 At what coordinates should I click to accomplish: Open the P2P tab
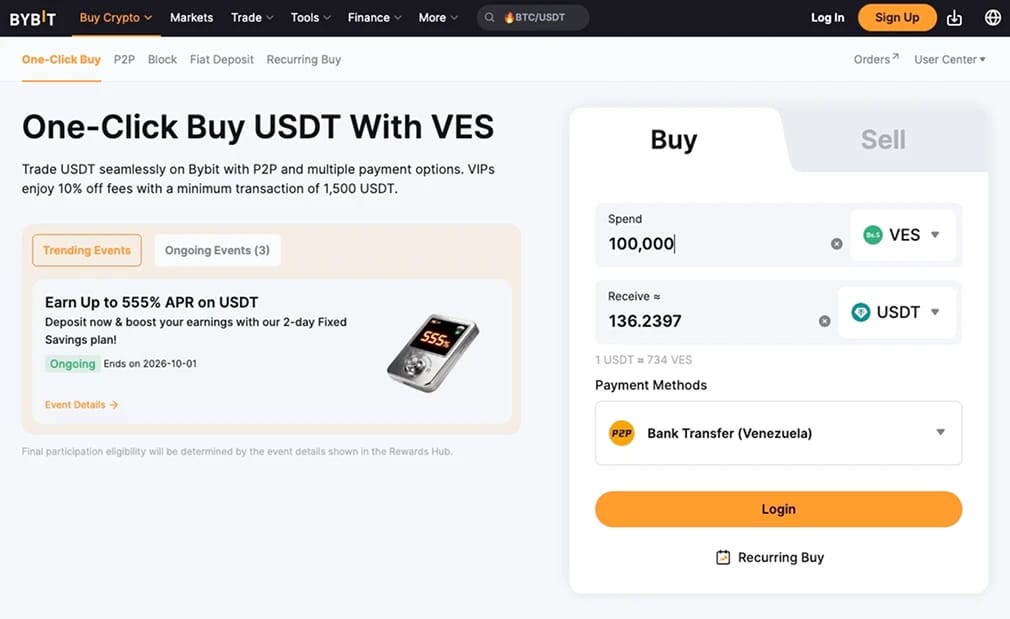point(124,59)
